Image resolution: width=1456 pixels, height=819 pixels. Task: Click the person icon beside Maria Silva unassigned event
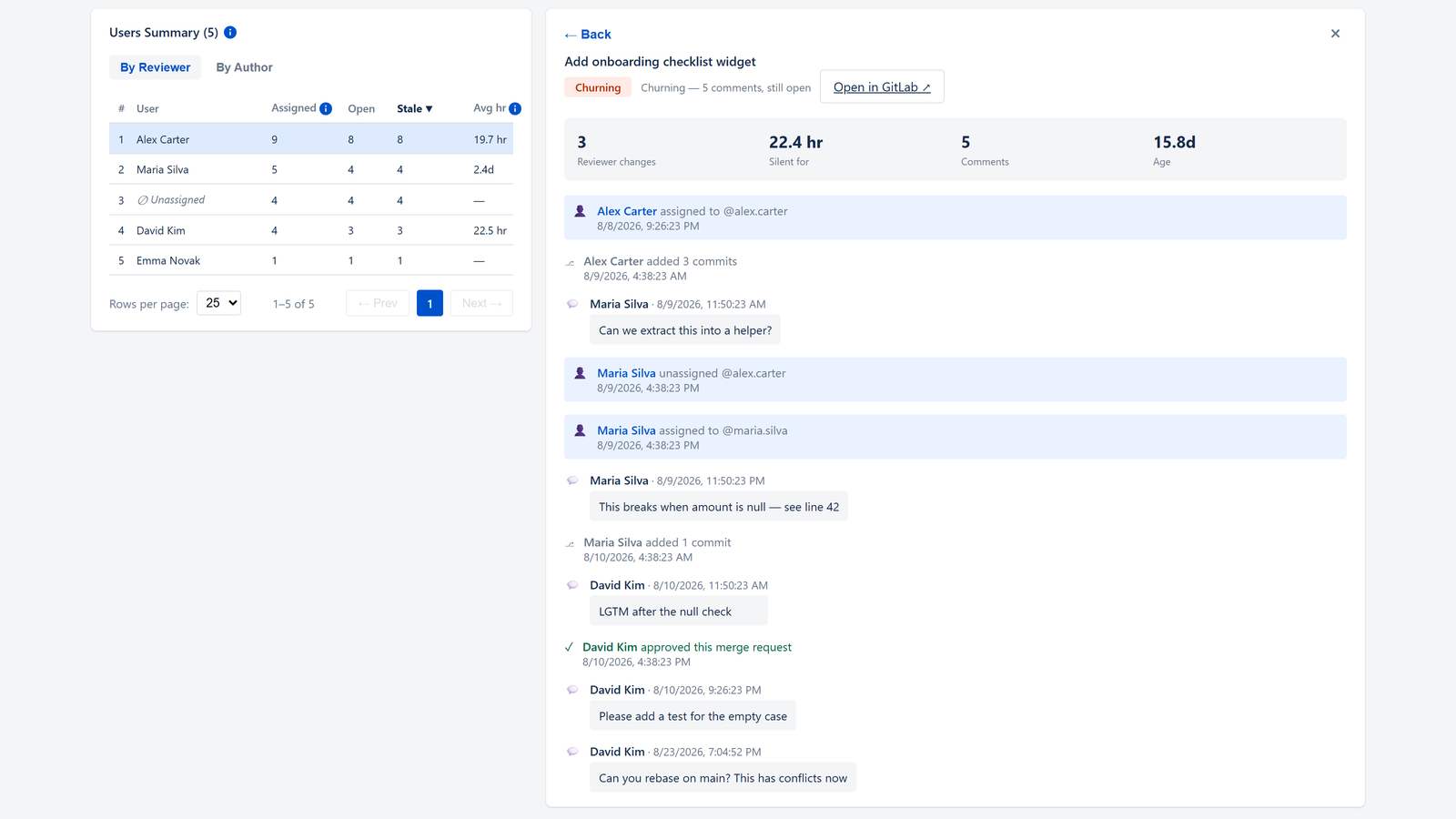pyautogui.click(x=580, y=373)
